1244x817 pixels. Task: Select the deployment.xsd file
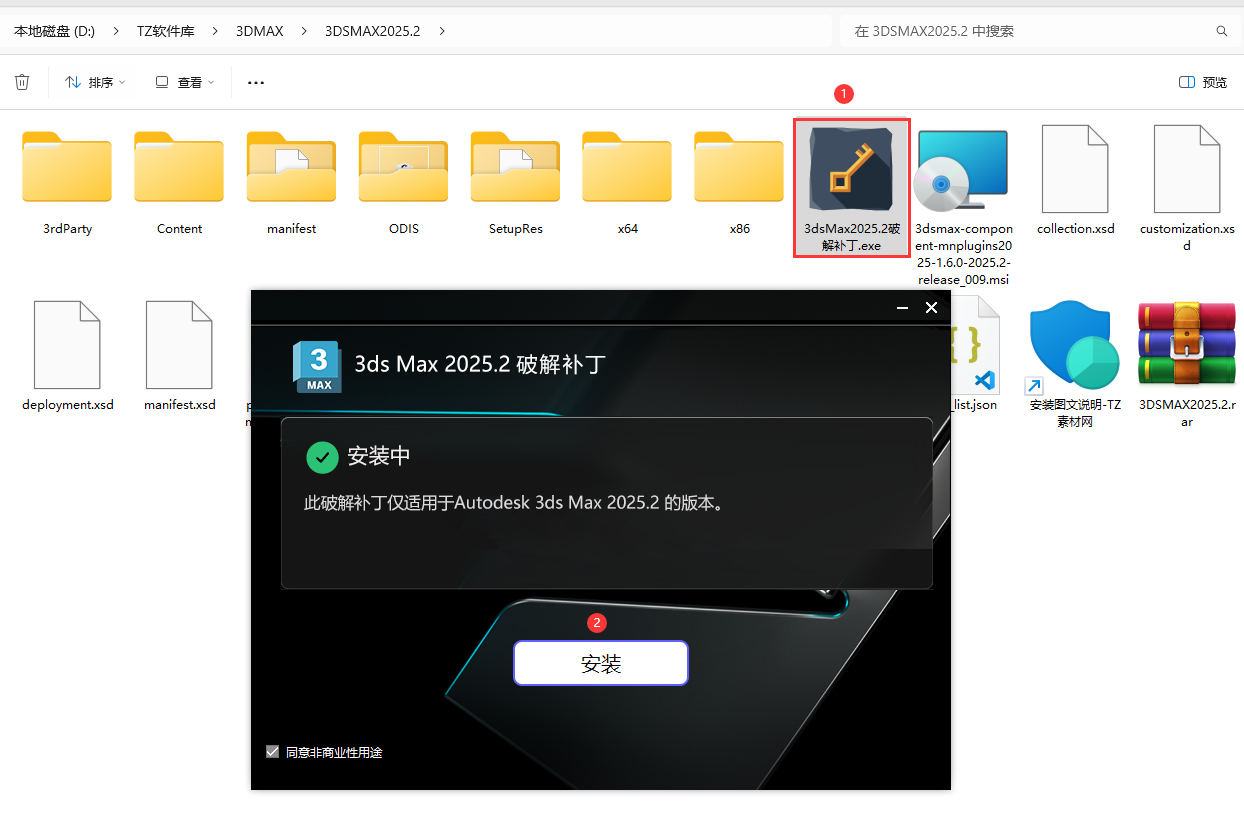point(67,344)
